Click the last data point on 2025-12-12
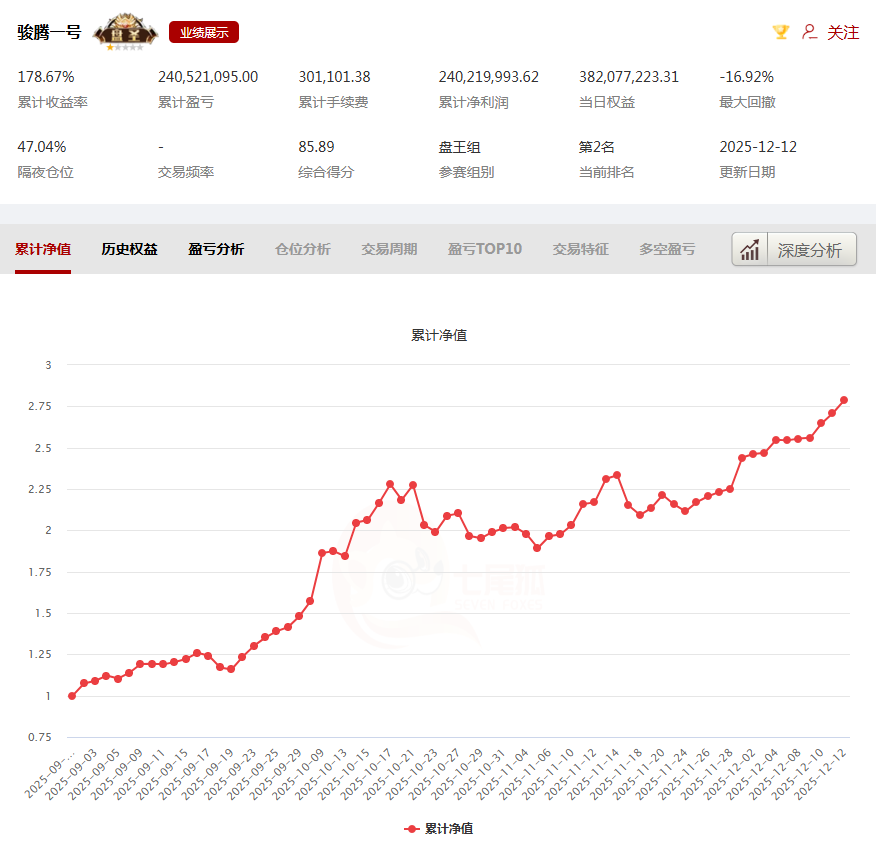Screen dimensions: 876x842 tap(844, 400)
